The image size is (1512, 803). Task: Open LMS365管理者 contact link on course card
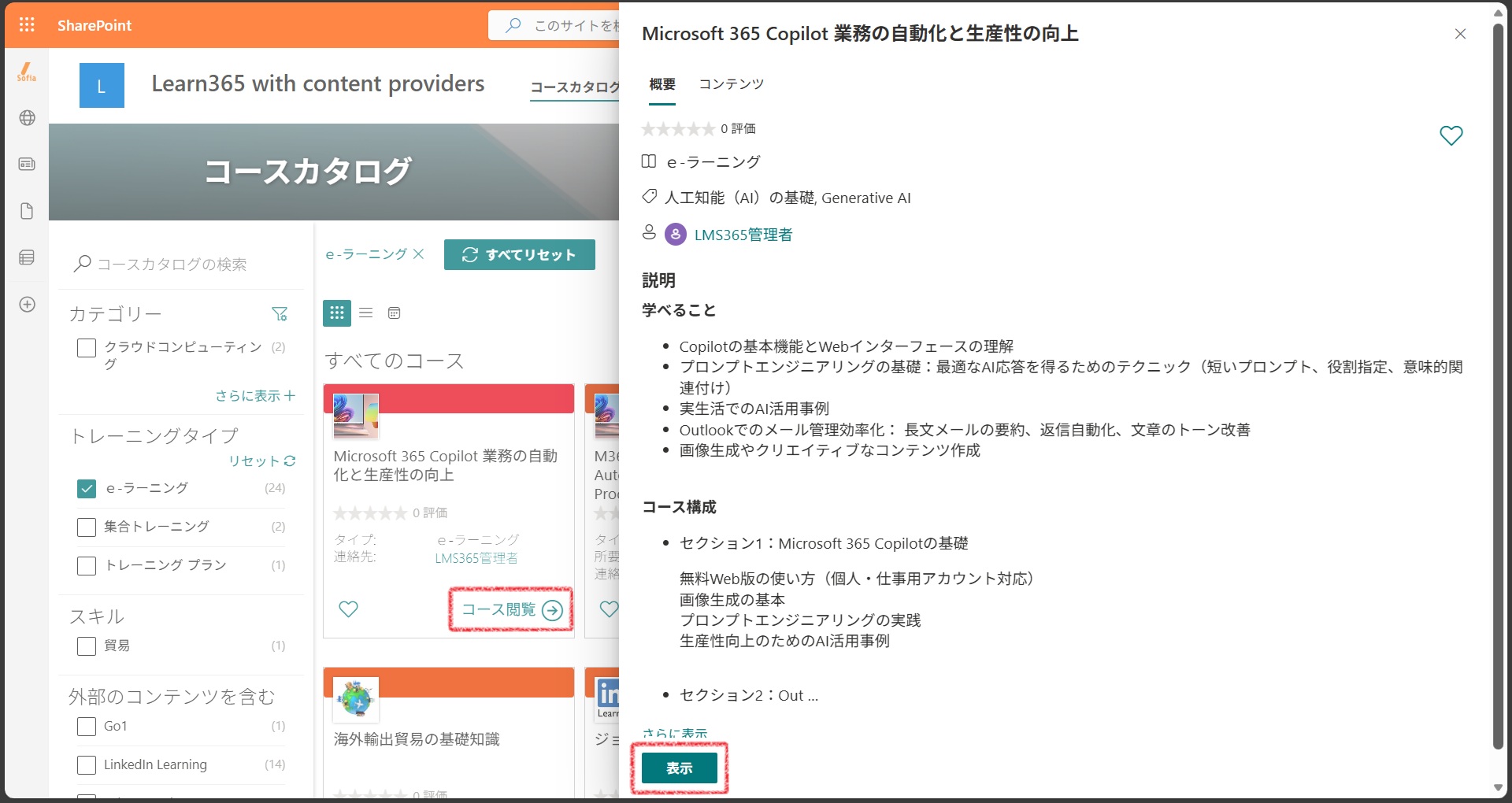click(x=476, y=558)
